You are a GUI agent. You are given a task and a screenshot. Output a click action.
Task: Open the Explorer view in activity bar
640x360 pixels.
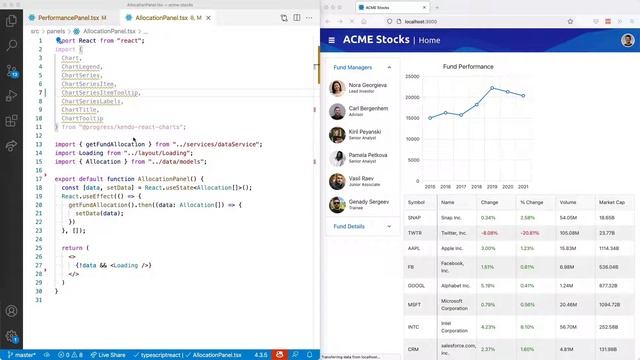tap(11, 21)
